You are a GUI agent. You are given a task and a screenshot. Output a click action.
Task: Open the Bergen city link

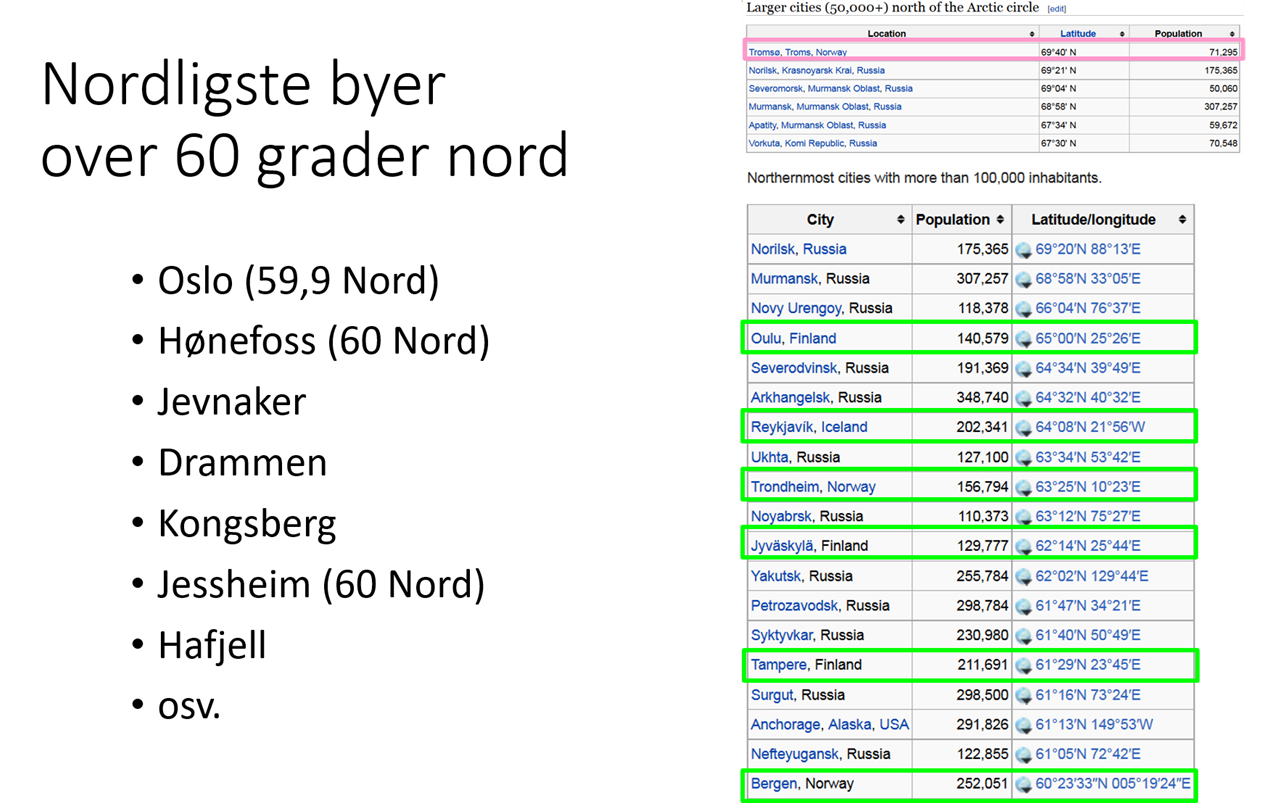point(774,784)
